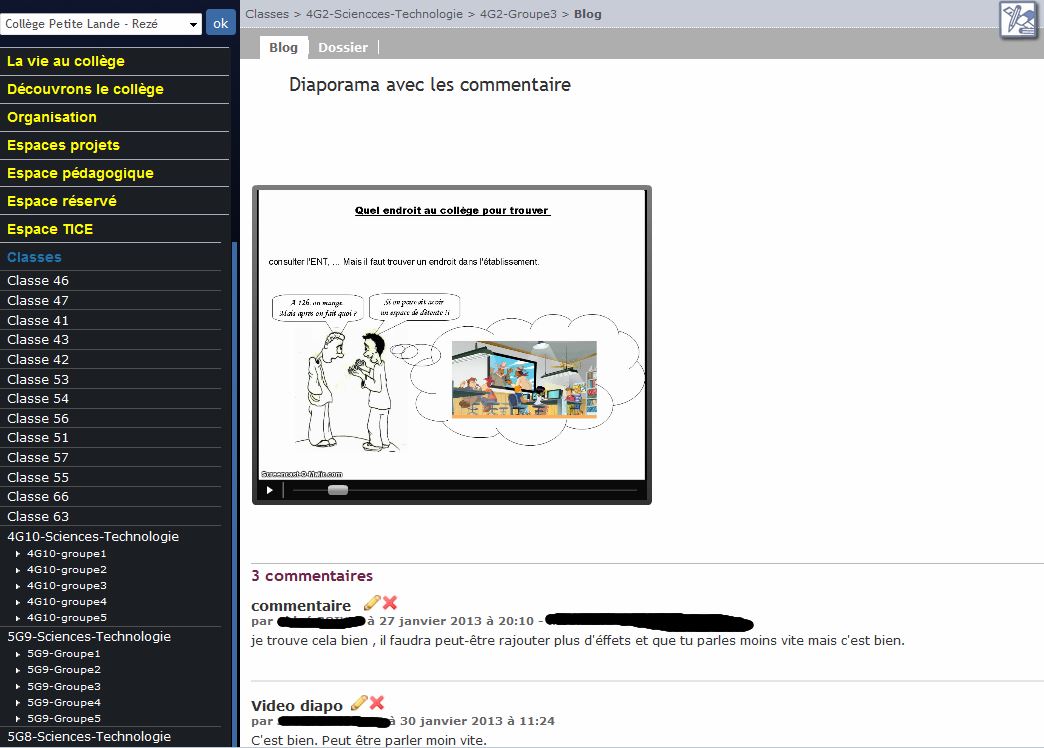1044x748 pixels.
Task: Delete 'Video diapo' comment with red X
Action: point(377,703)
